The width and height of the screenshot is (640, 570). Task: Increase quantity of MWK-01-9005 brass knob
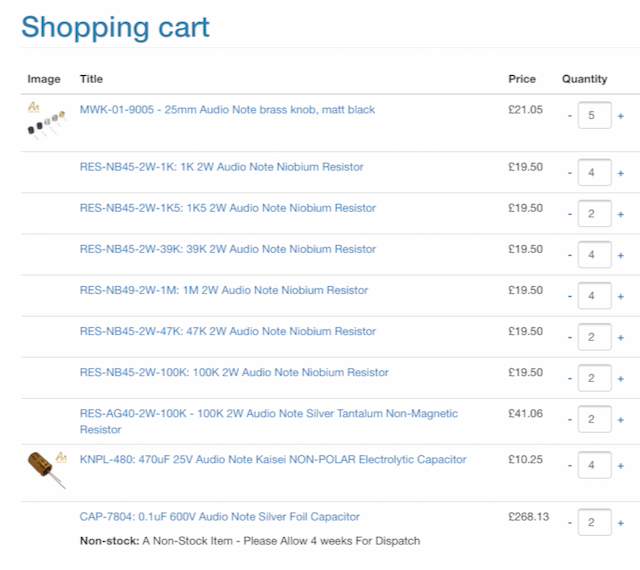pyautogui.click(x=620, y=116)
